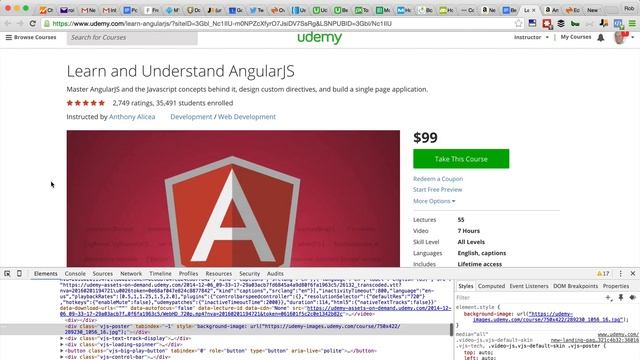This screenshot has width=640, height=360.
Task: Select the DOM Breakpoints tab
Action: point(576,286)
